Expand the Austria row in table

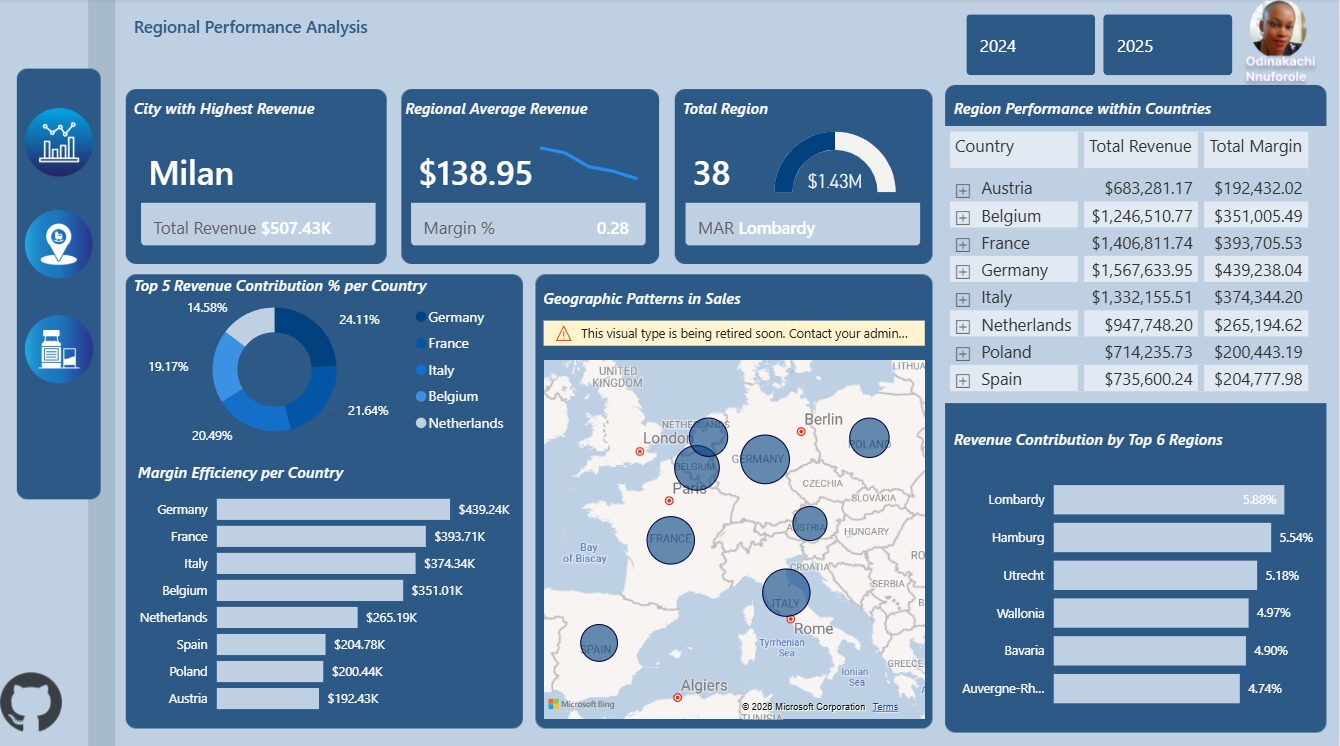click(x=963, y=190)
